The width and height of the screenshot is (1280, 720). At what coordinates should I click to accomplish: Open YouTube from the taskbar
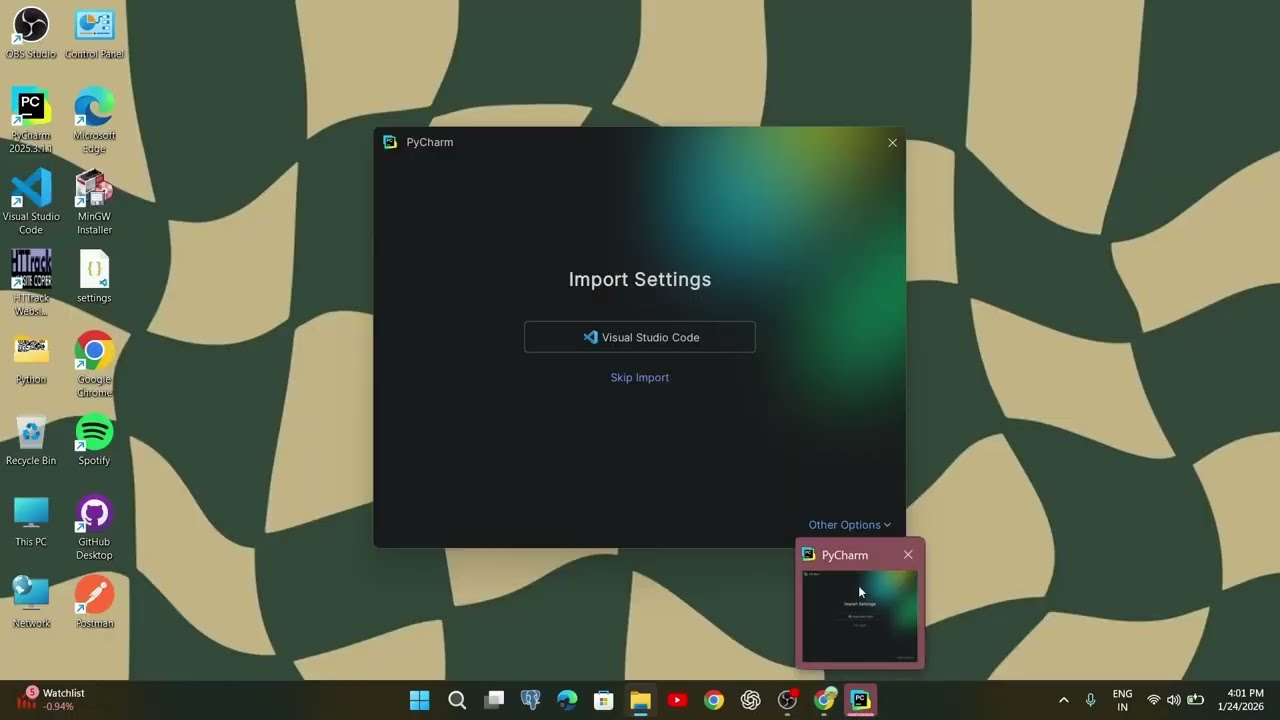pos(677,700)
